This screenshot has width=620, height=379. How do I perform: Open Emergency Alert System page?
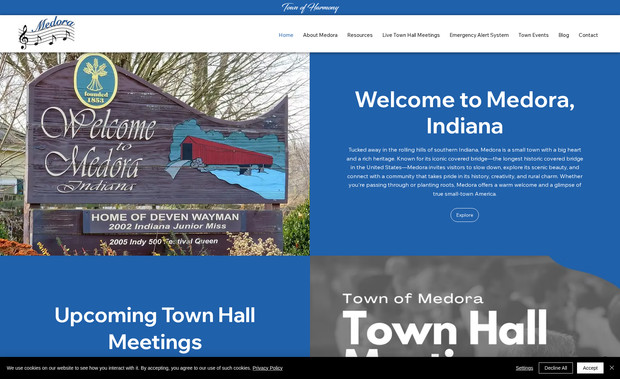(x=479, y=35)
